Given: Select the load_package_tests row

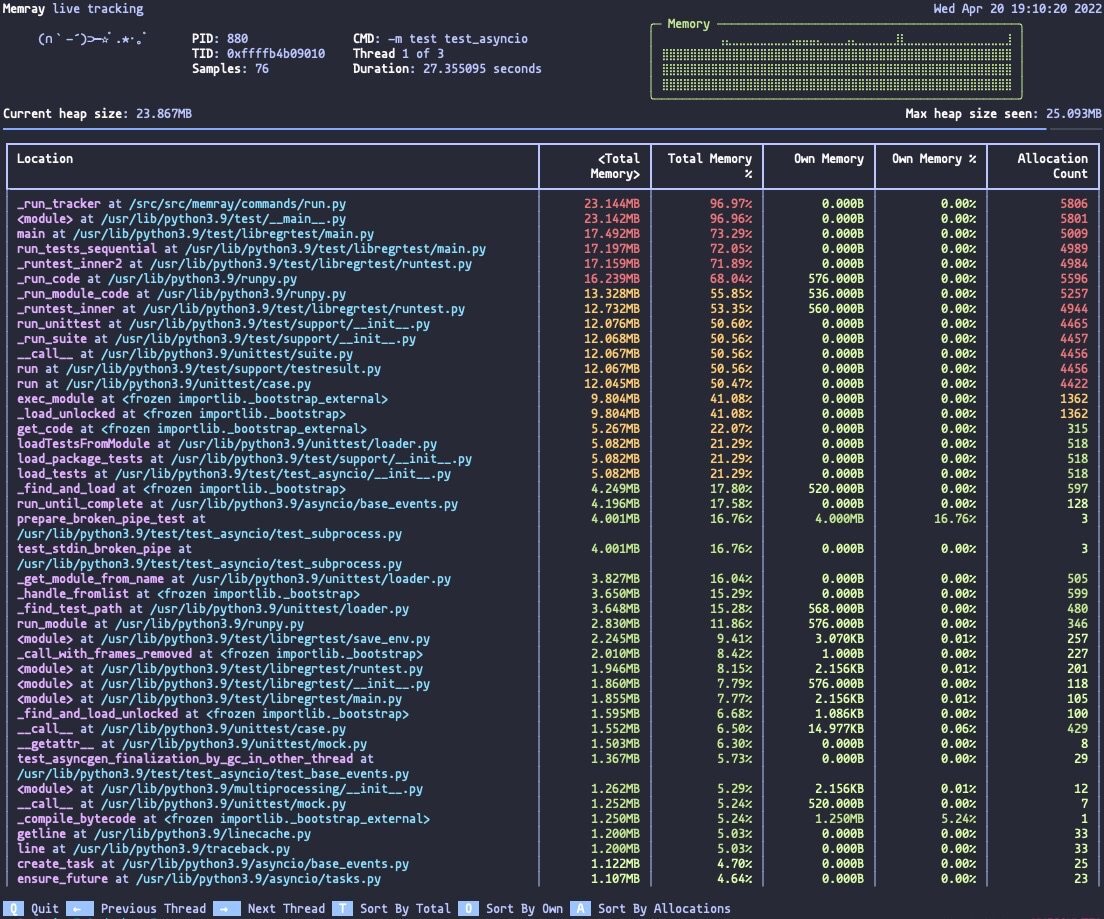Looking at the screenshot, I should point(552,458).
